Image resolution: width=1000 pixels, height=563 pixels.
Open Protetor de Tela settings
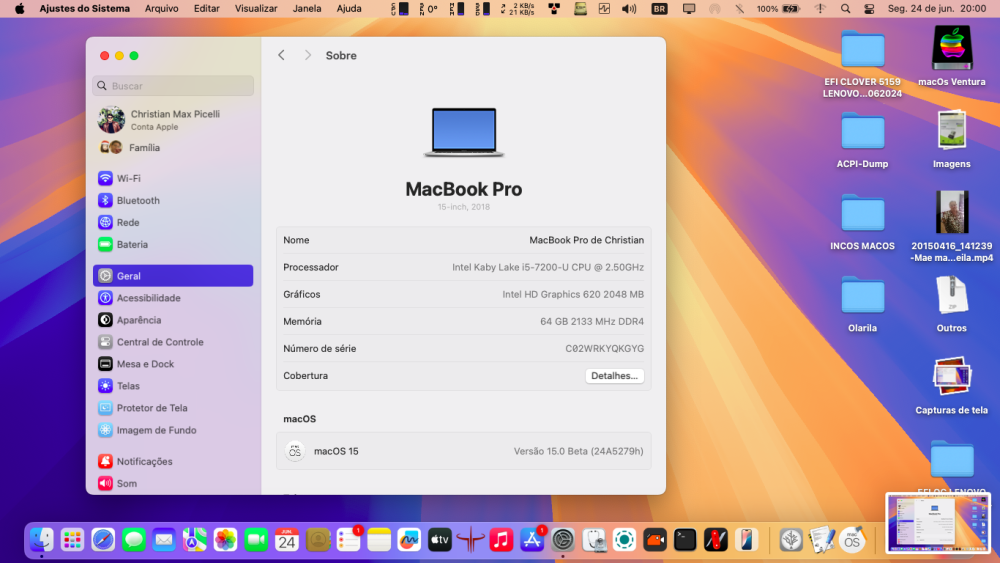click(173, 408)
